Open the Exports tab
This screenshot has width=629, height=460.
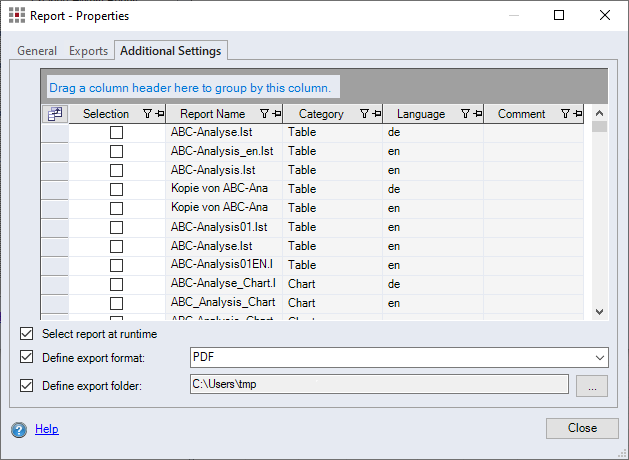click(88, 51)
